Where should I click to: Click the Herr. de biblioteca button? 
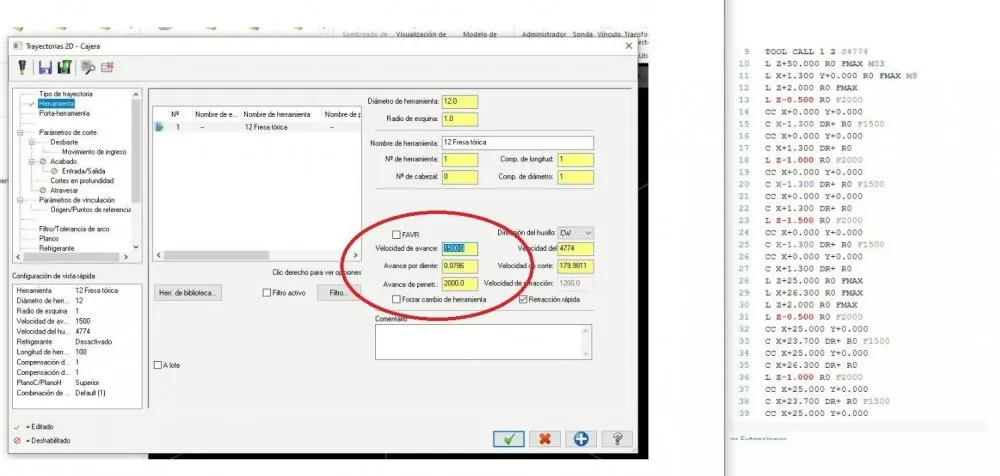click(x=188, y=293)
